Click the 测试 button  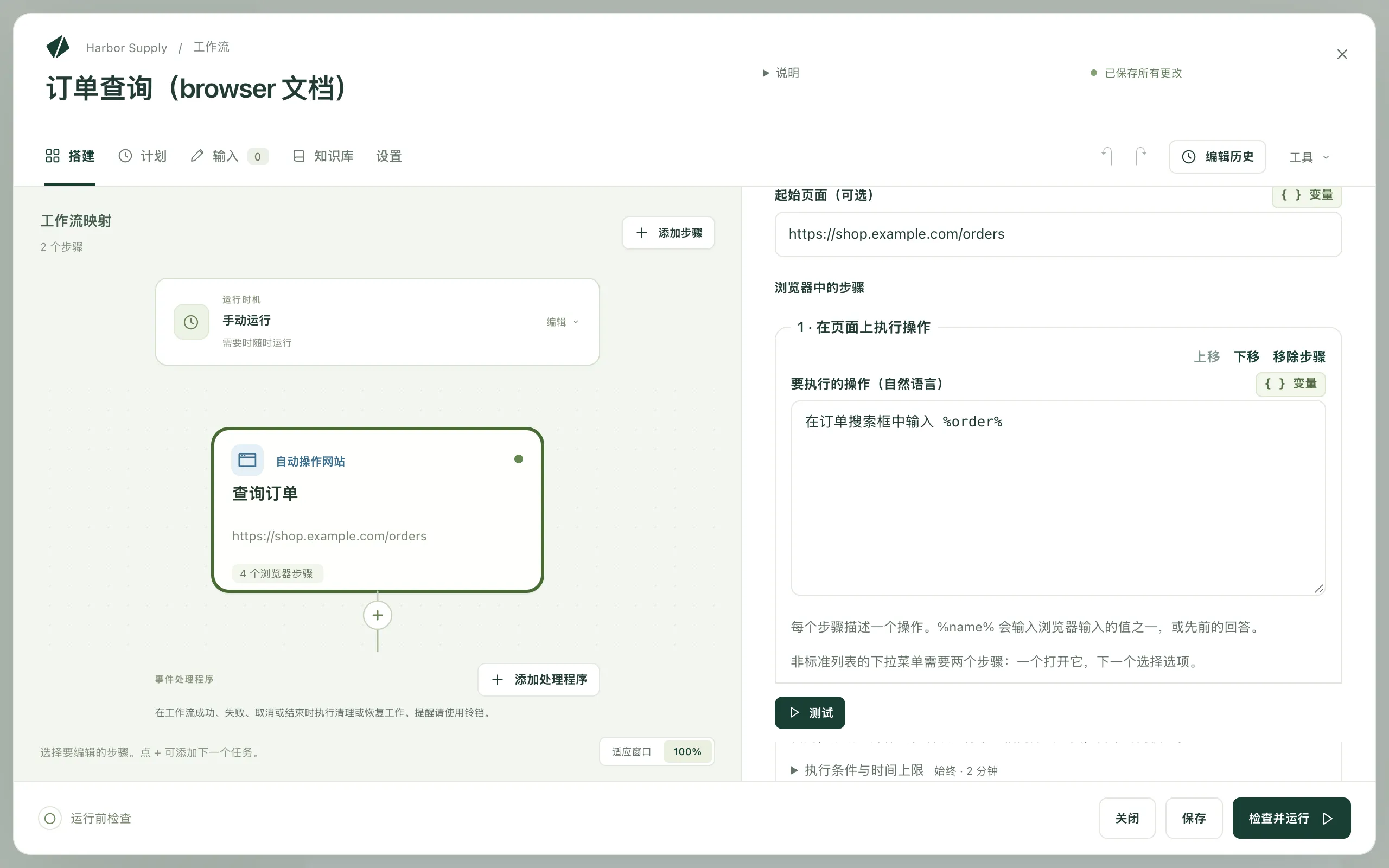point(810,713)
